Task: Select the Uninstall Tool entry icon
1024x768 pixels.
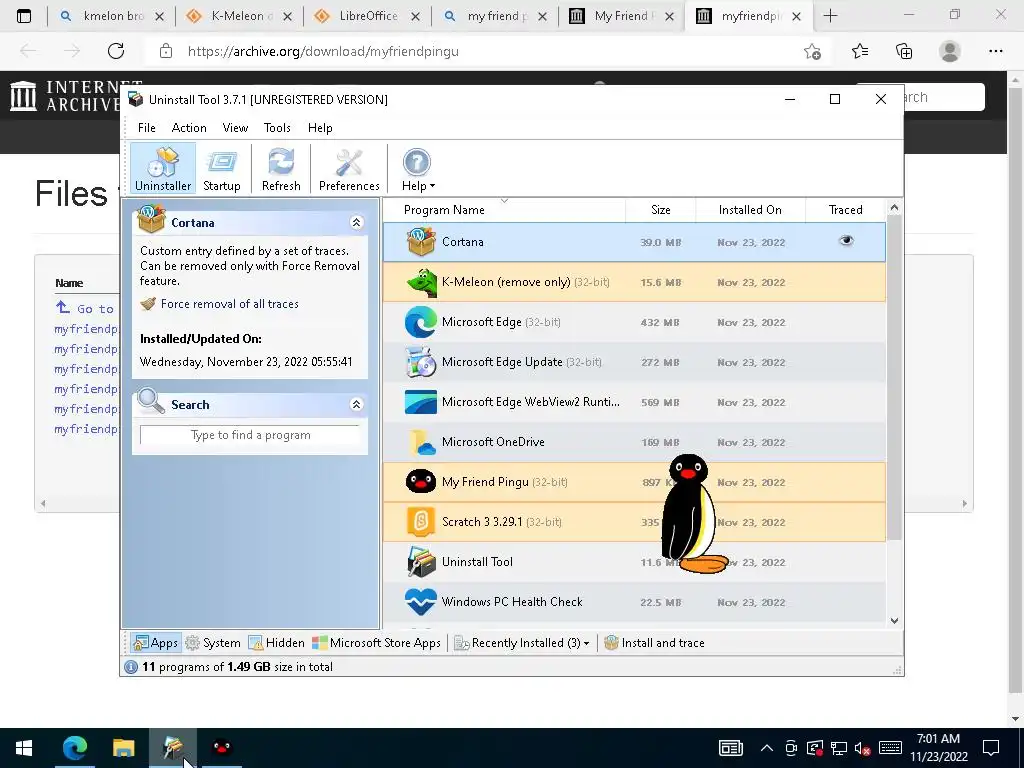Action: [x=421, y=562]
